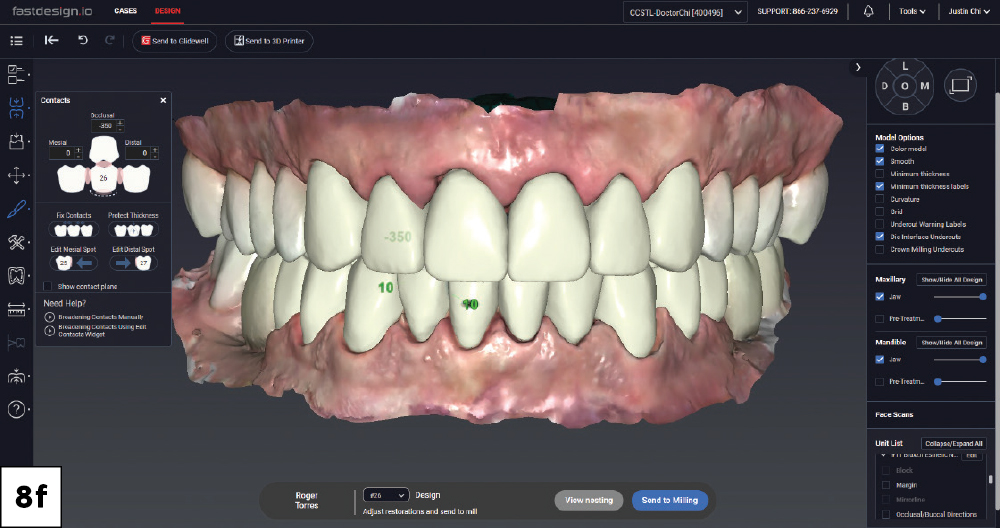Toggle the Color model checkbox
This screenshot has width=1000, height=528.
pos(879,149)
